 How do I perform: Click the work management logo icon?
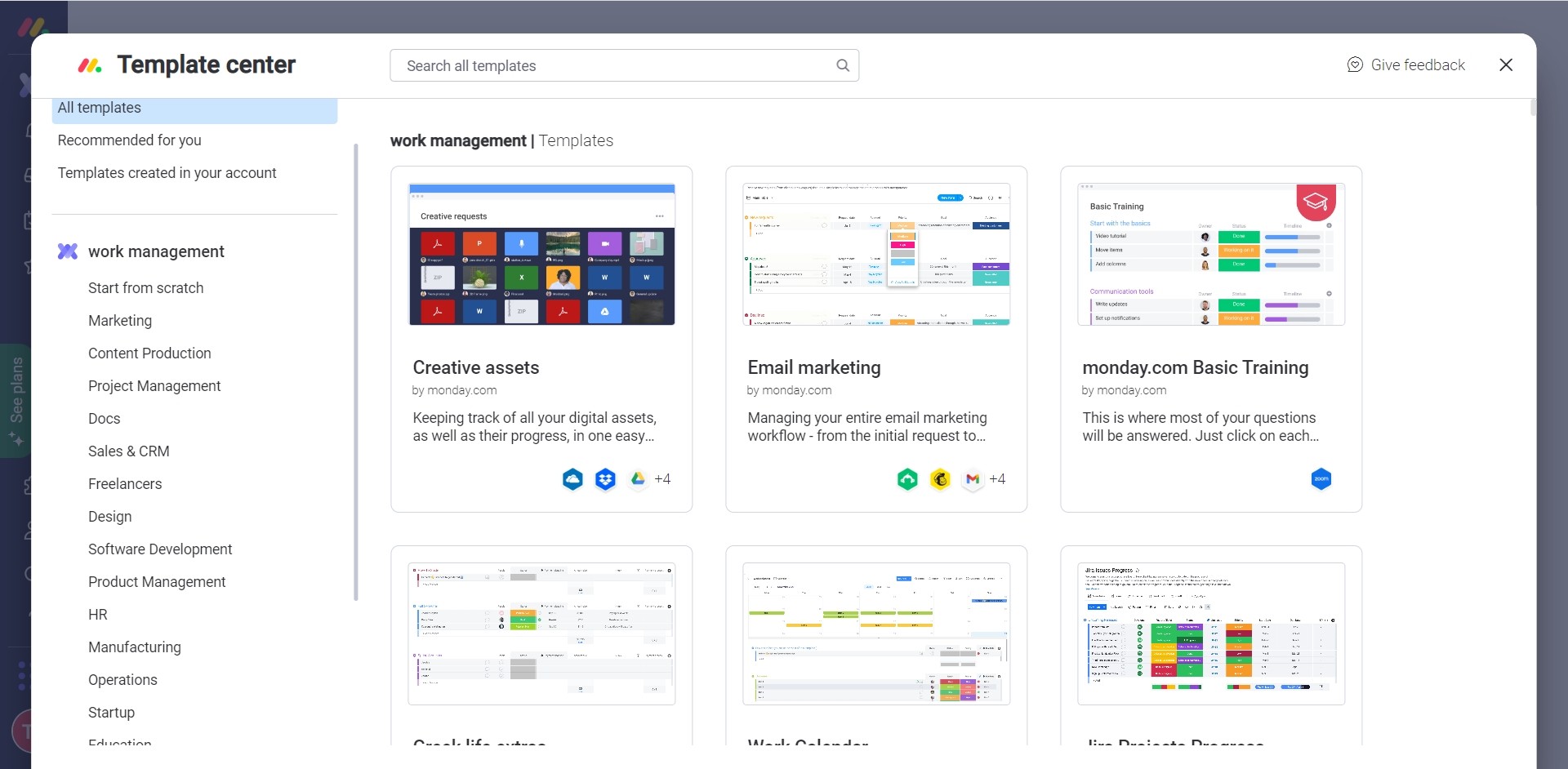[x=68, y=251]
